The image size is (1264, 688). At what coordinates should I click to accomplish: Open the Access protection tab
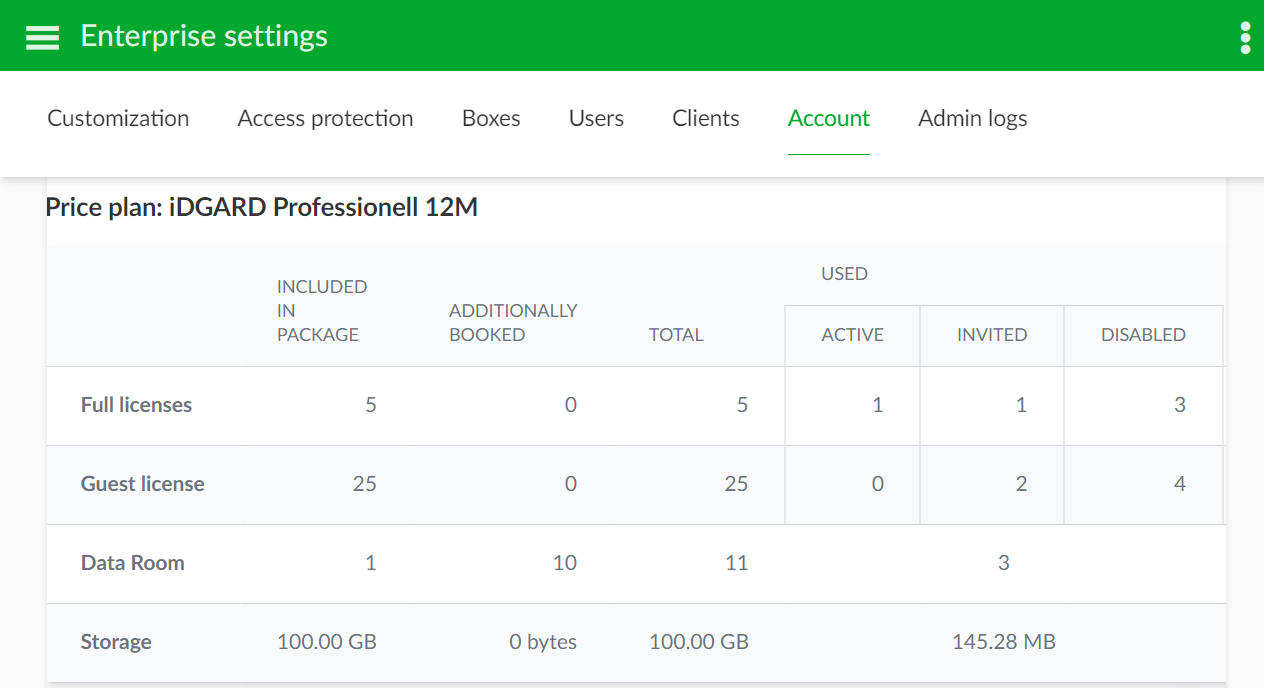(325, 118)
